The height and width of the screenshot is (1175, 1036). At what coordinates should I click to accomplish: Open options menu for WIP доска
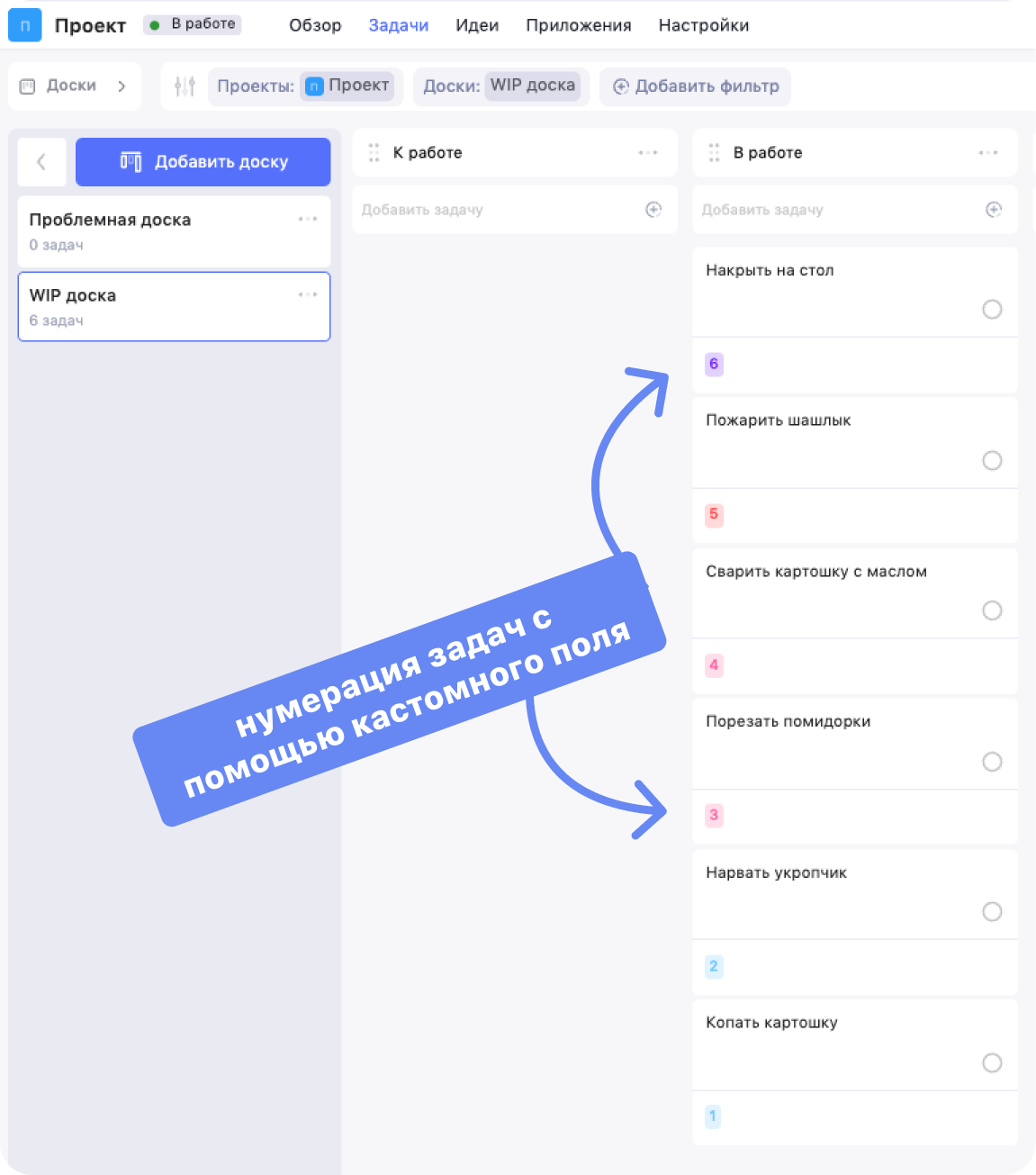[x=308, y=294]
